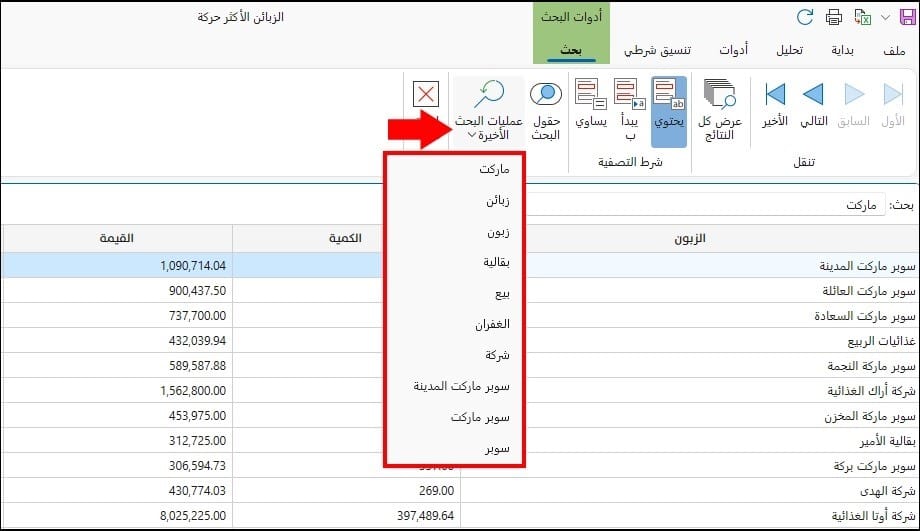Select row سوبر ماركة المخزن

click(870, 416)
